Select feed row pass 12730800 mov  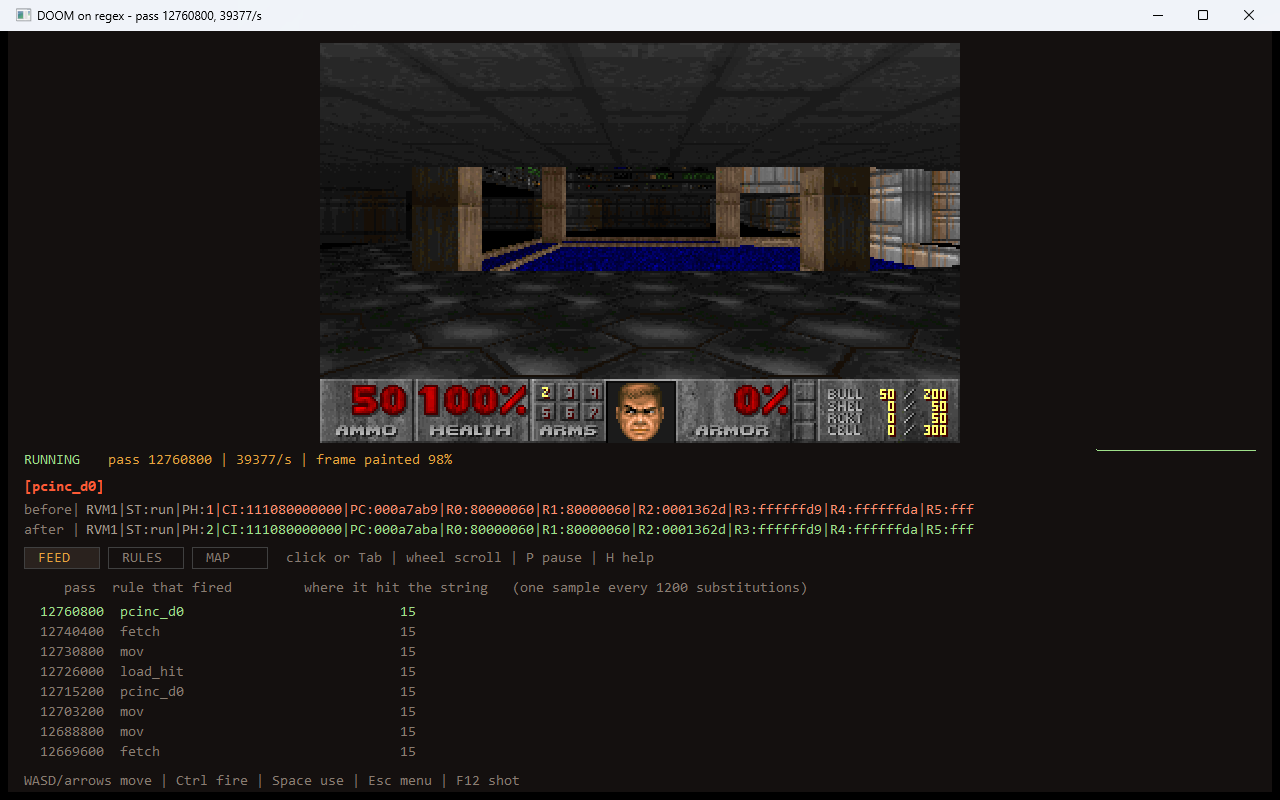click(x=228, y=652)
